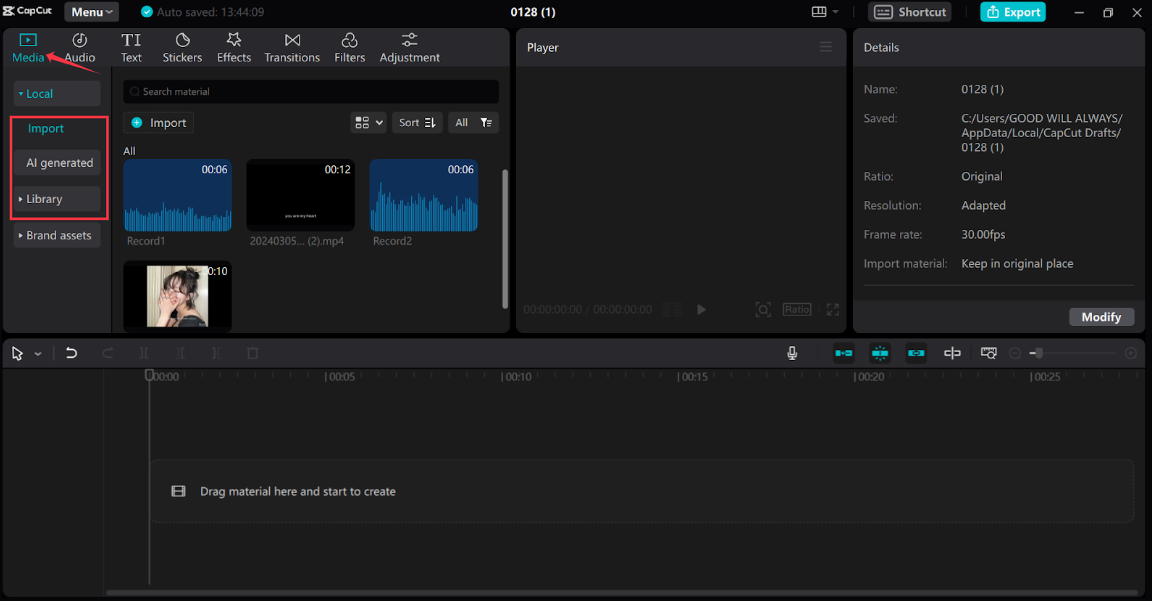Click the Auto saved status text

pyautogui.click(x=210, y=12)
